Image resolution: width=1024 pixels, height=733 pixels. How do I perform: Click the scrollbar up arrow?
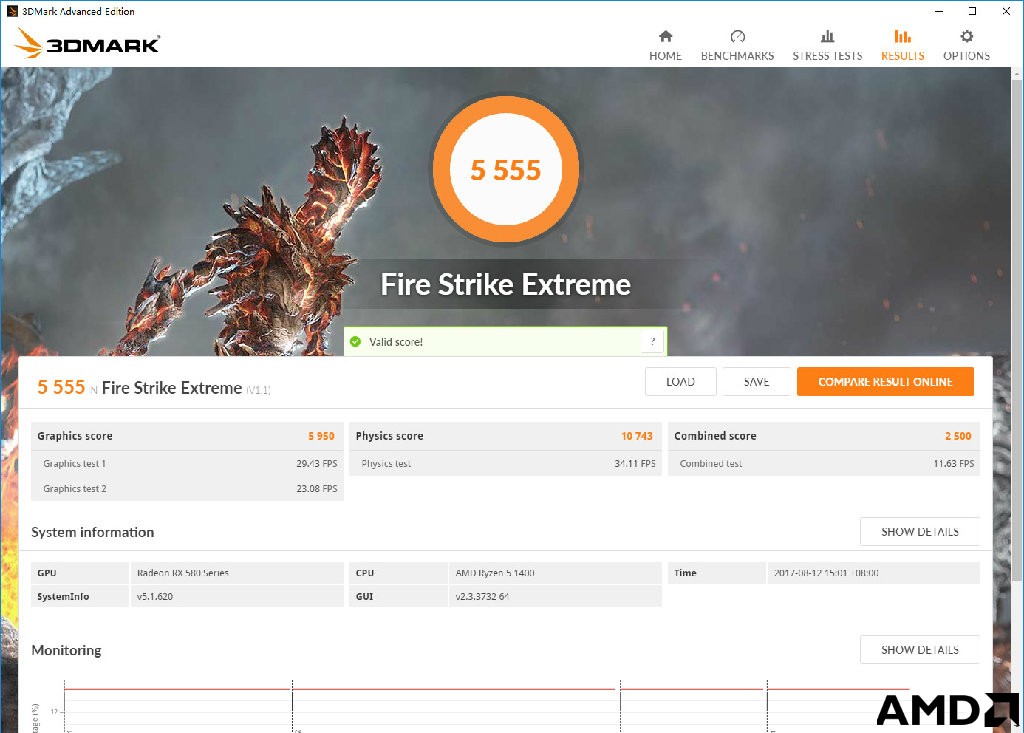pos(1017,73)
